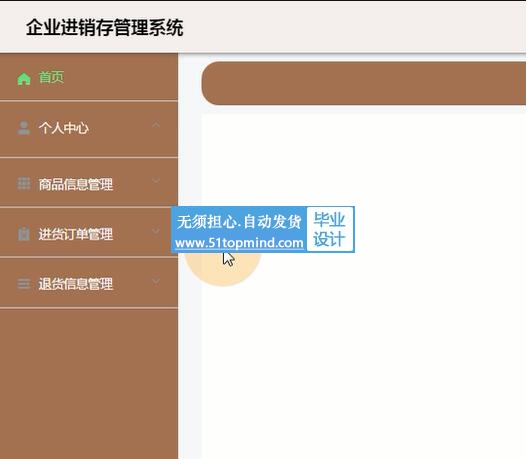Image resolution: width=526 pixels, height=459 pixels.
Task: Click the 企业进销存管理系统 header title
Action: (105, 28)
